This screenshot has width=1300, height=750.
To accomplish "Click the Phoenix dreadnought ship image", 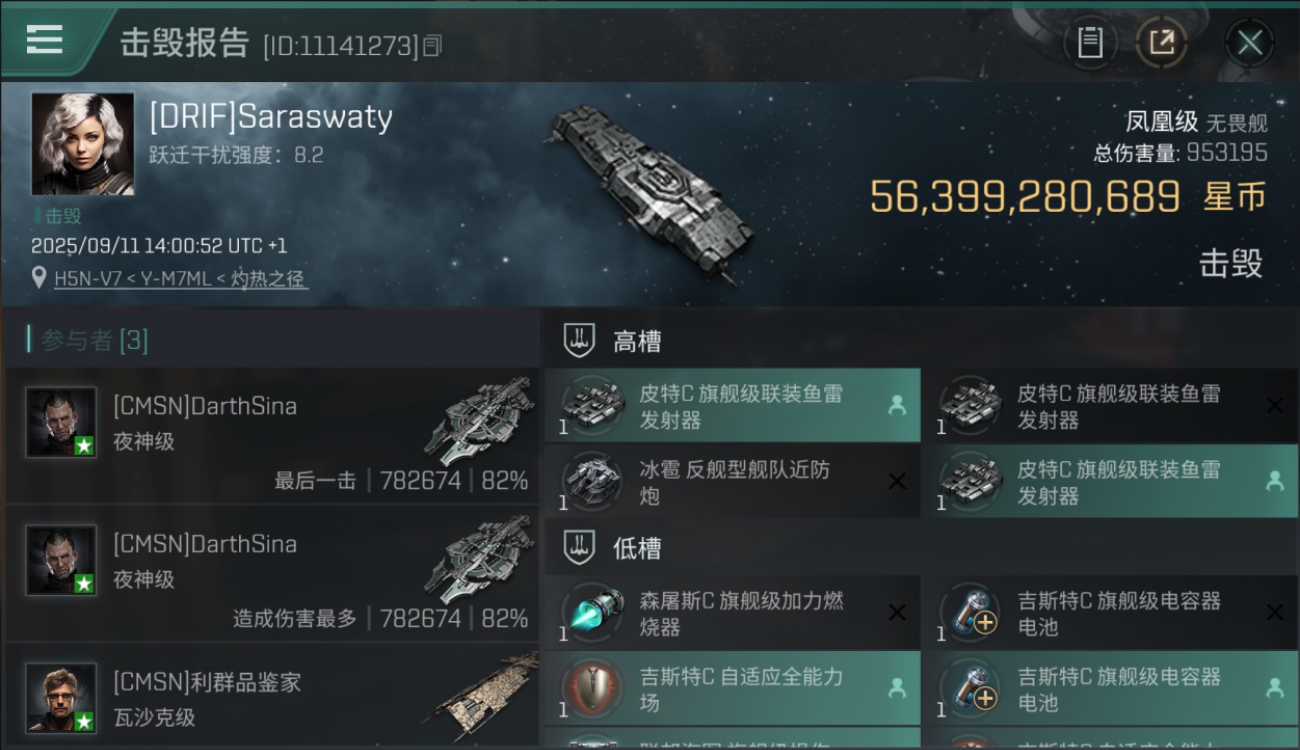I will pos(648,190).
